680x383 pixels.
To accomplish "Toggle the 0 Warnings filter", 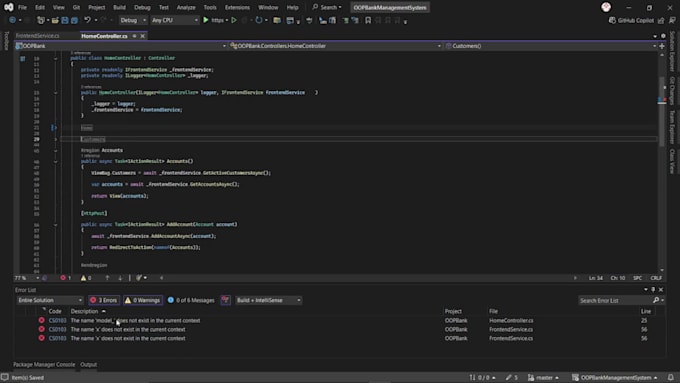I will pos(143,300).
